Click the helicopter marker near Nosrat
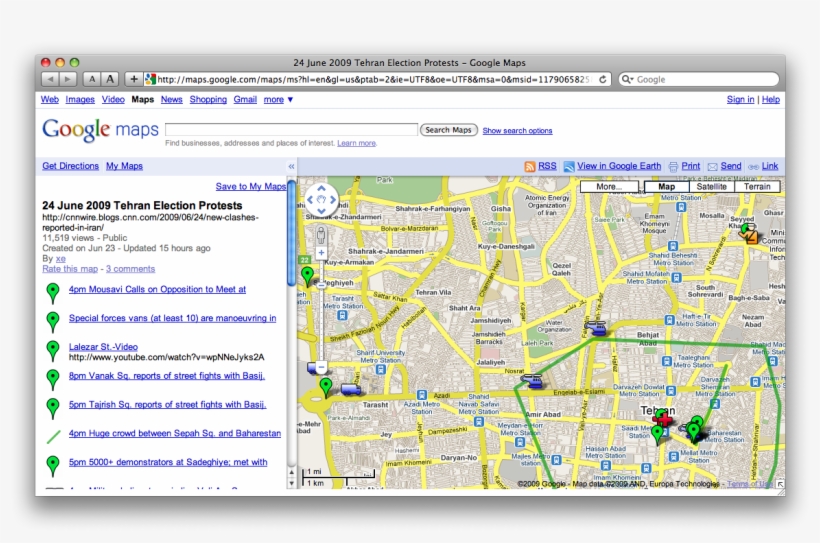This screenshot has width=820, height=543. pyautogui.click(x=532, y=380)
